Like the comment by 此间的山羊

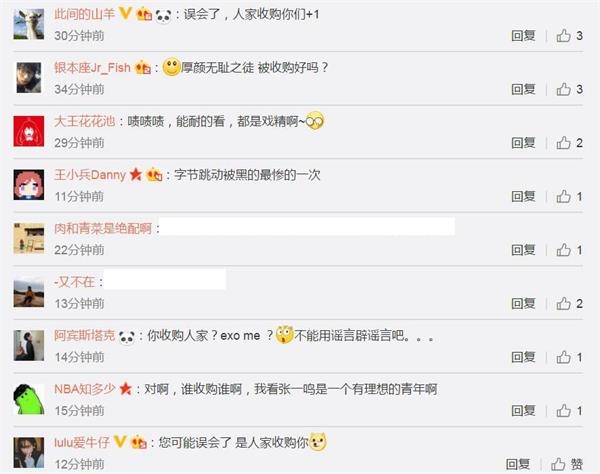pos(563,36)
